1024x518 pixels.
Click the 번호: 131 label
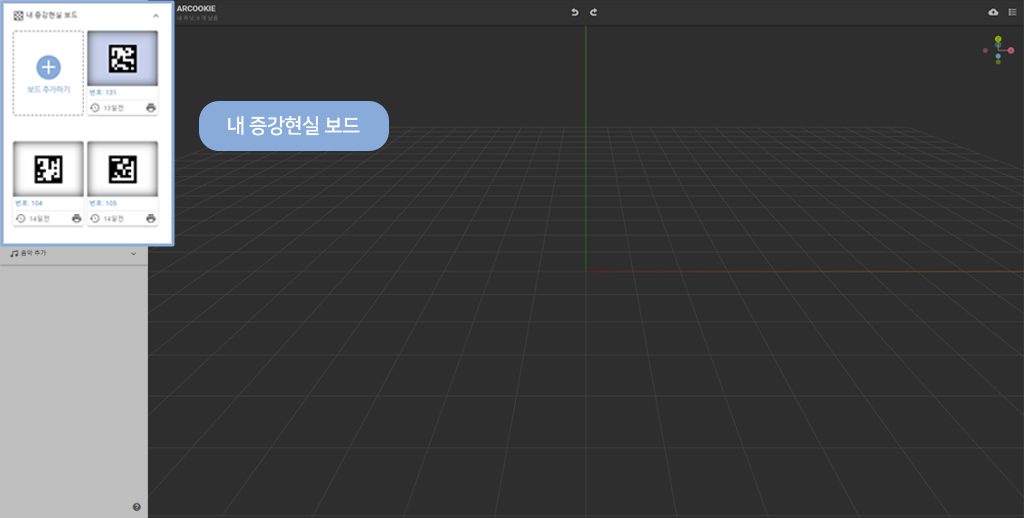tap(103, 93)
